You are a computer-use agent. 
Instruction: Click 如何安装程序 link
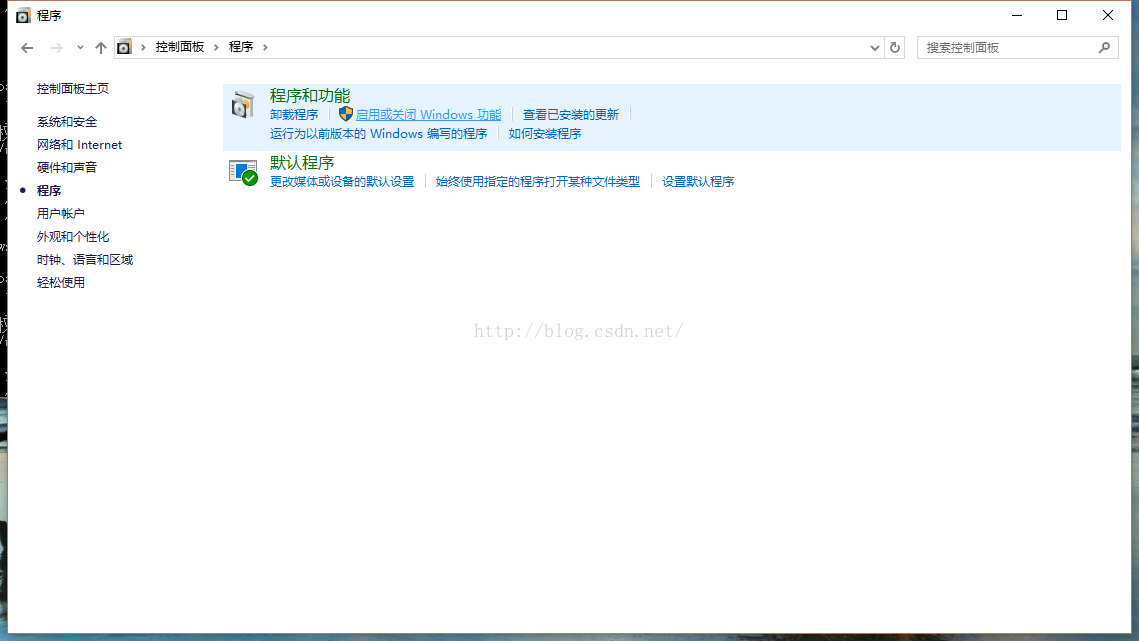[x=545, y=134]
